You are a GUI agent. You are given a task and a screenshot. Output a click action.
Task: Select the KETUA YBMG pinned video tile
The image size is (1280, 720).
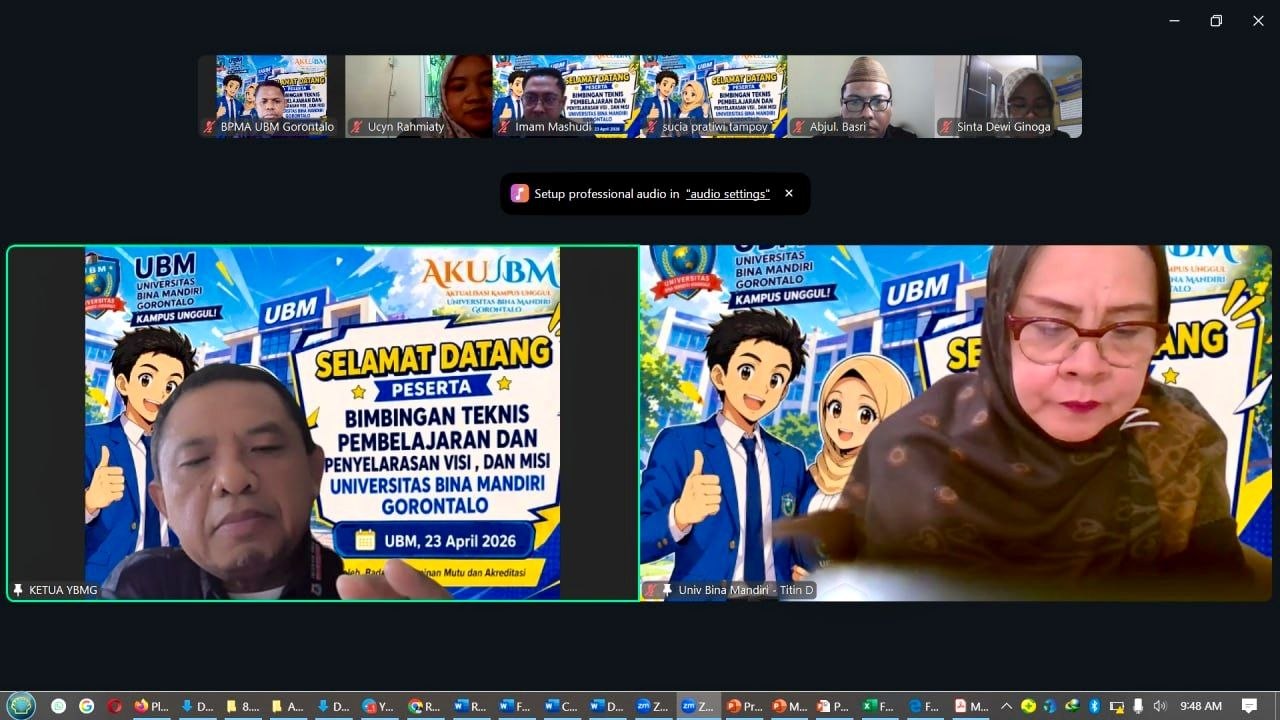323,423
